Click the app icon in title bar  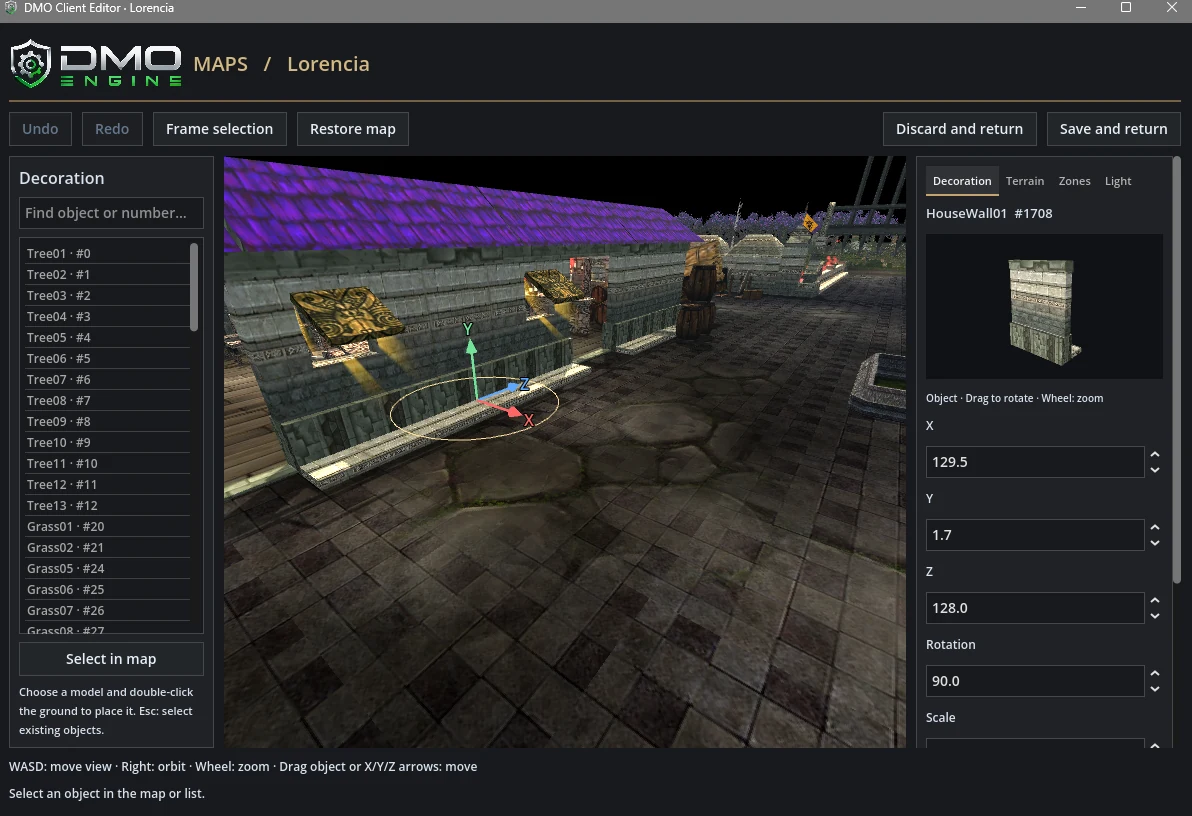coord(11,8)
